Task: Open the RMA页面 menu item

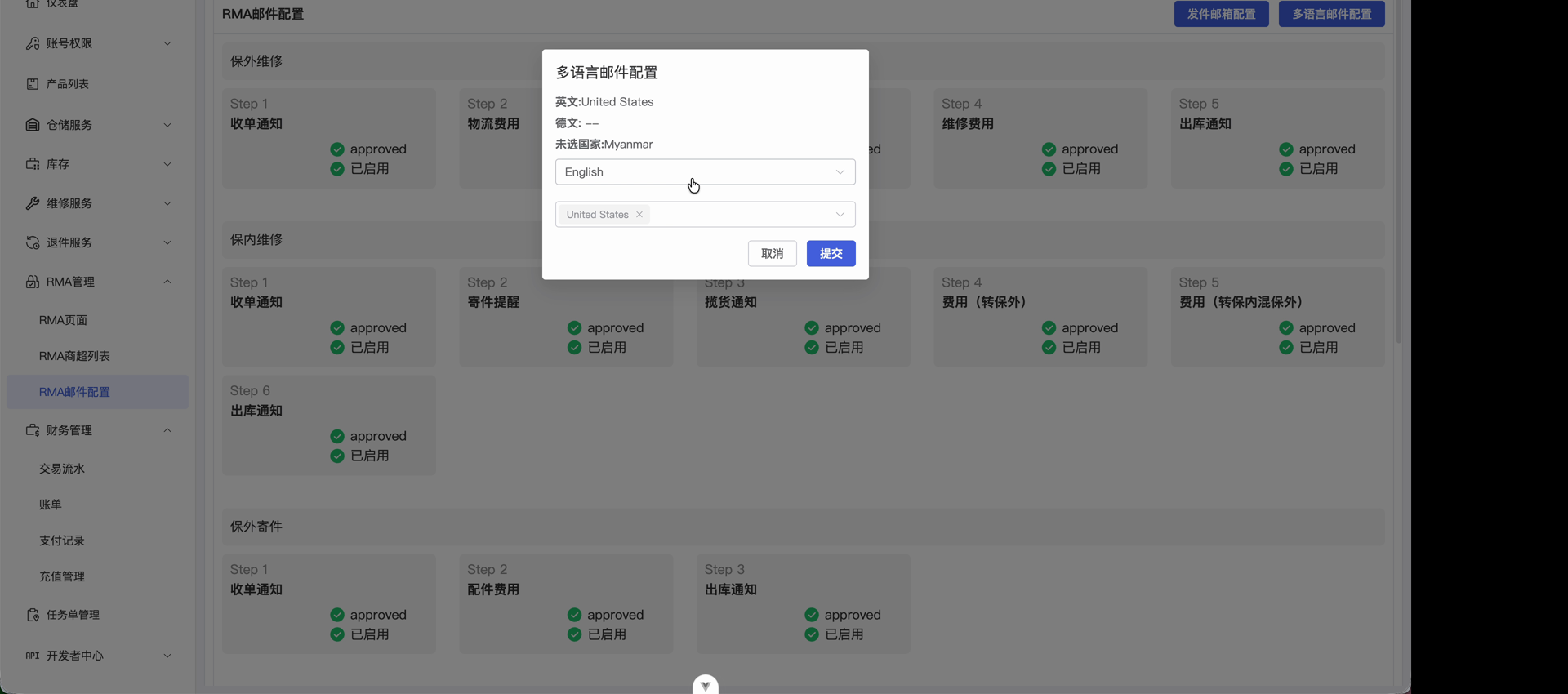Action: coord(97,320)
